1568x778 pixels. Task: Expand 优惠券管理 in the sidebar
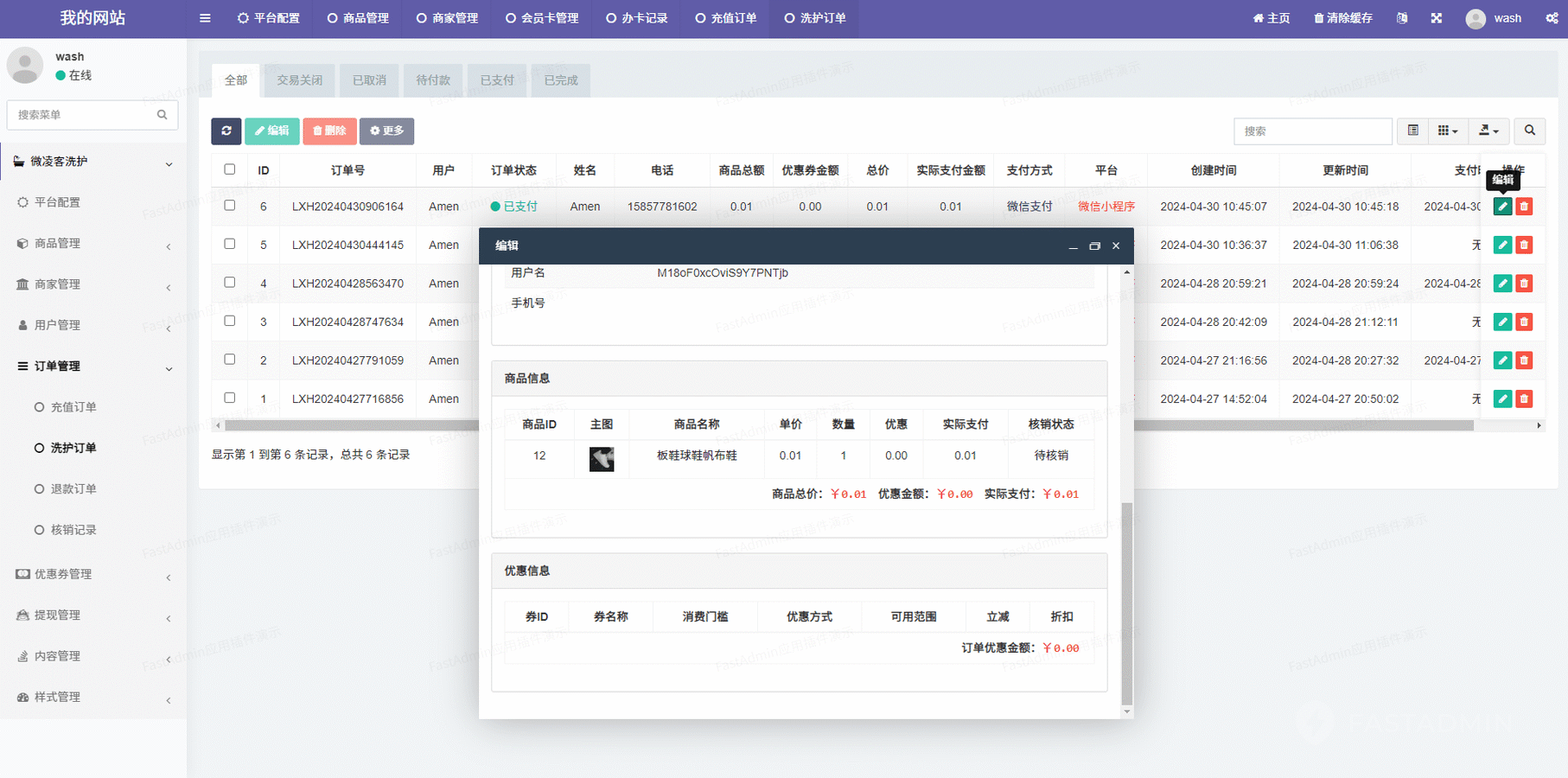(93, 574)
